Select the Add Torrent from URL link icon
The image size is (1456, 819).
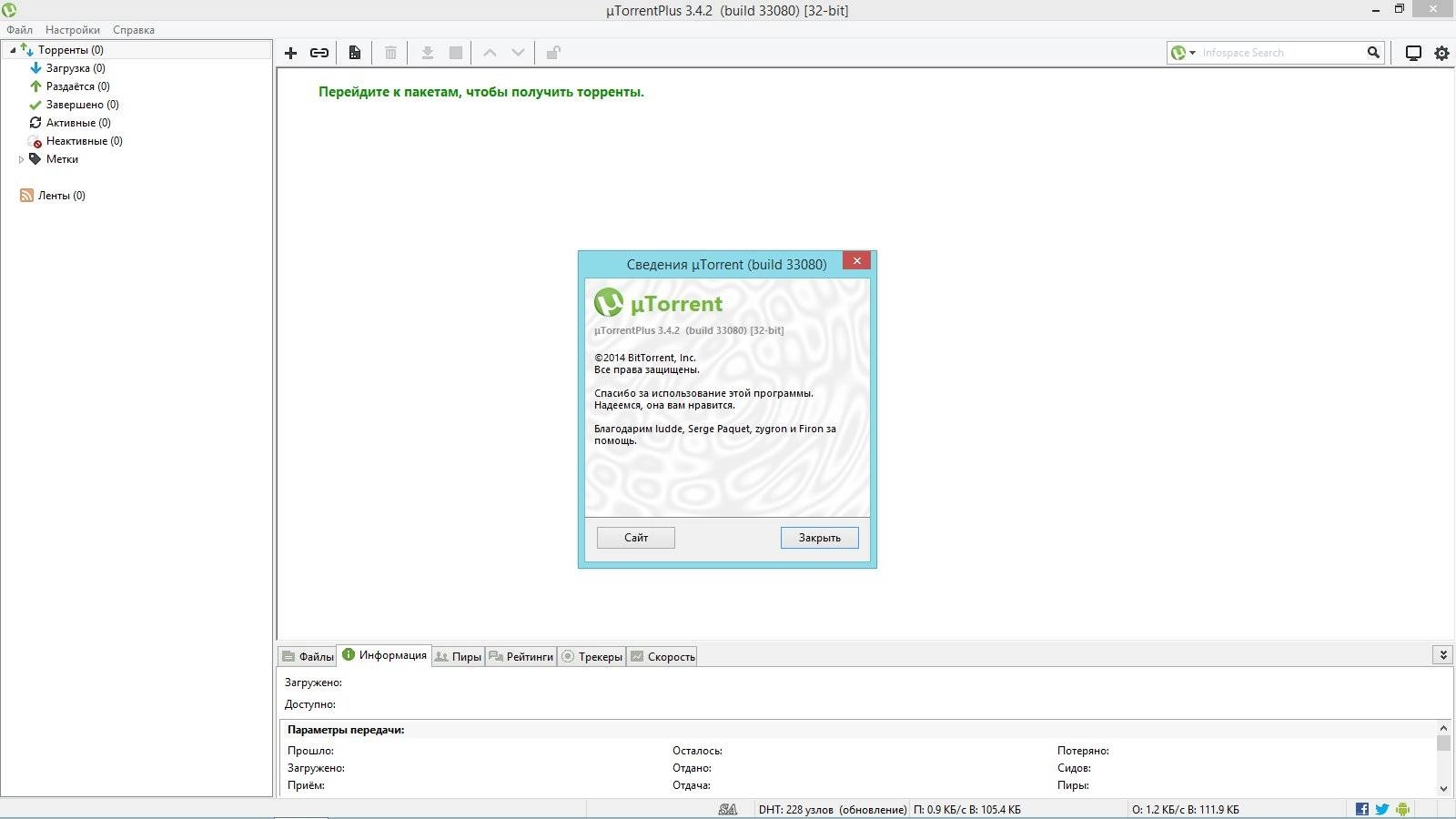coord(319,53)
